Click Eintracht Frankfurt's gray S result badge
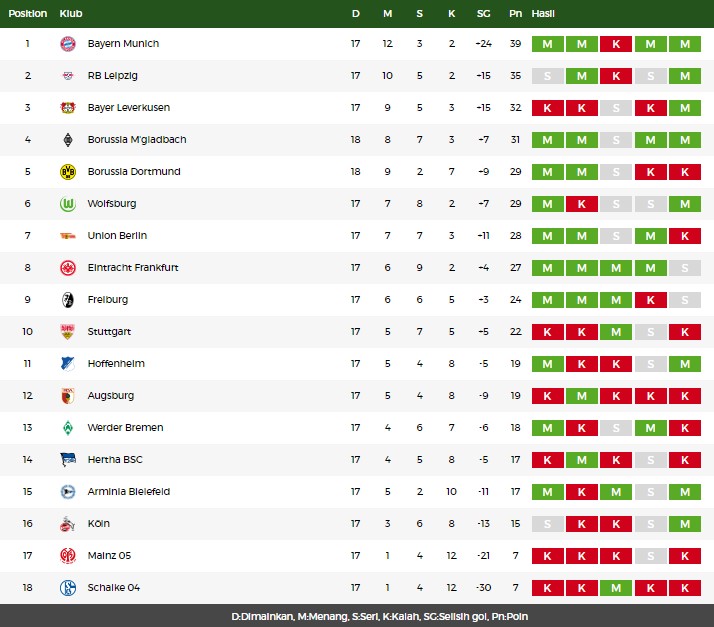The image size is (714, 627). tap(684, 268)
